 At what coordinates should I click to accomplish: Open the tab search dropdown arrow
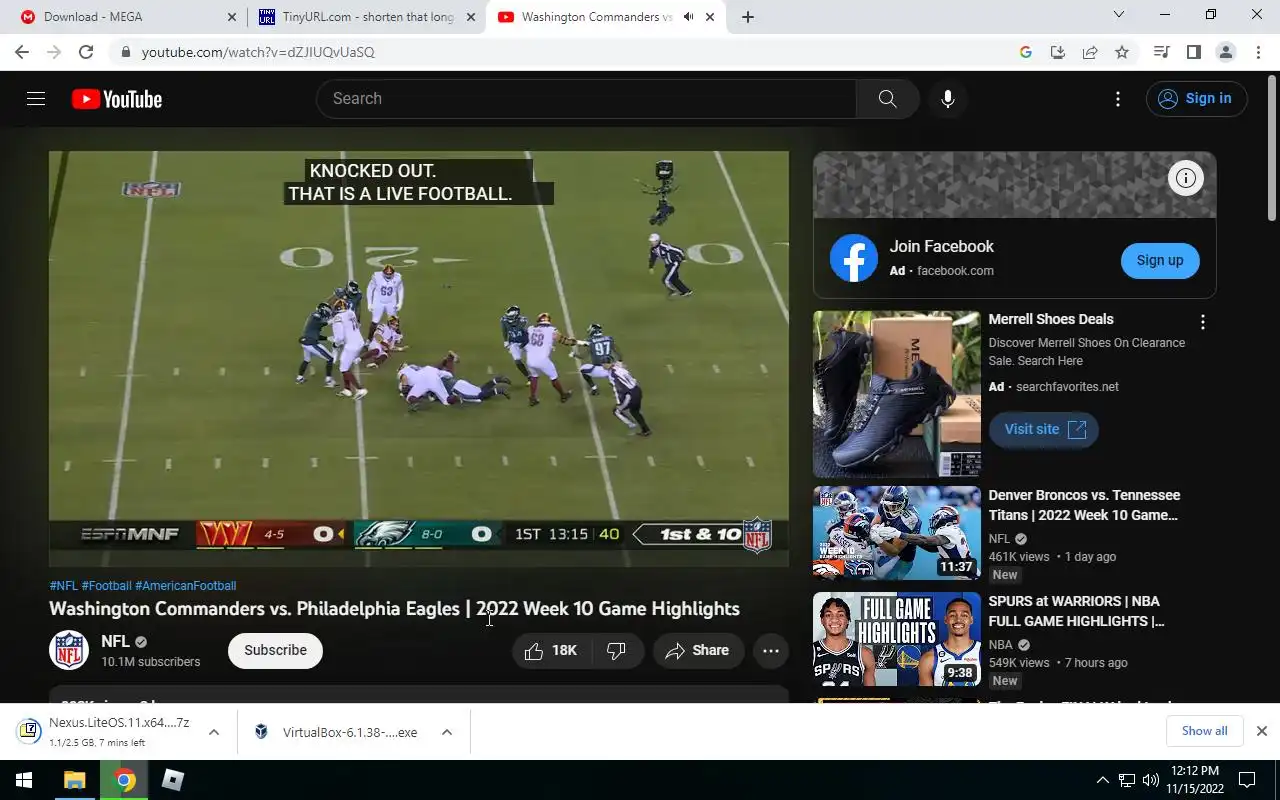tap(1119, 15)
